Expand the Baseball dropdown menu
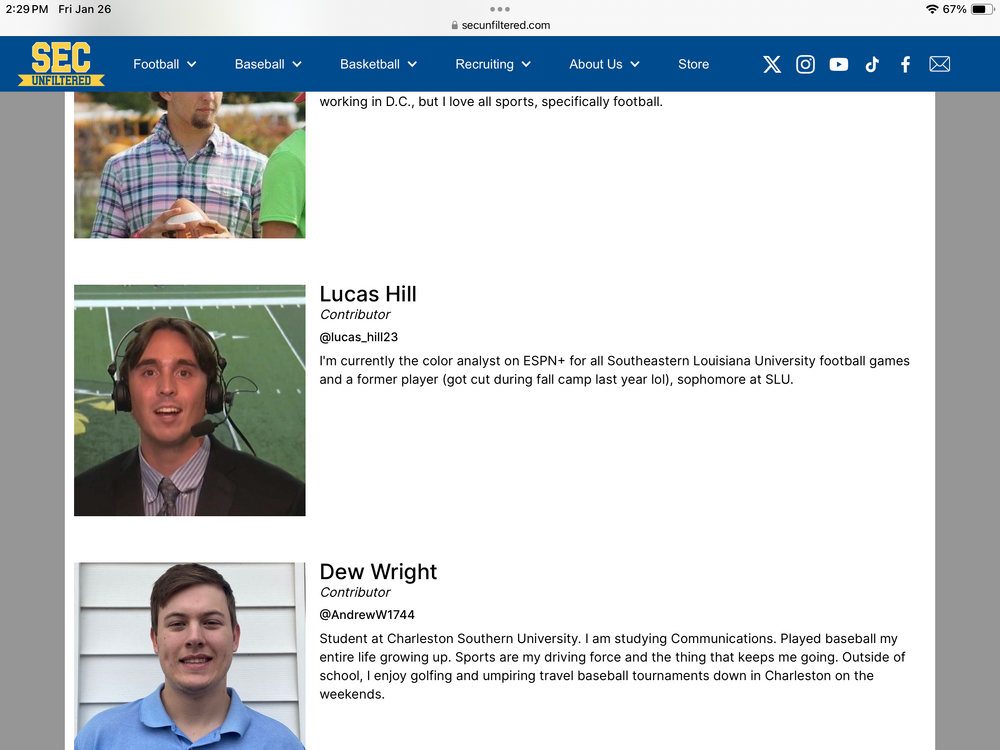Image resolution: width=1000 pixels, height=750 pixels. (x=268, y=64)
